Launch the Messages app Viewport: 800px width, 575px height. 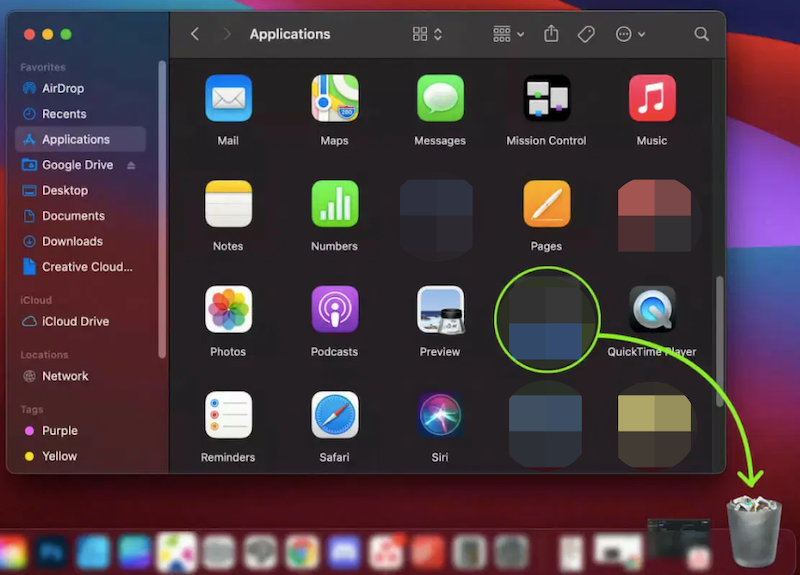440,99
